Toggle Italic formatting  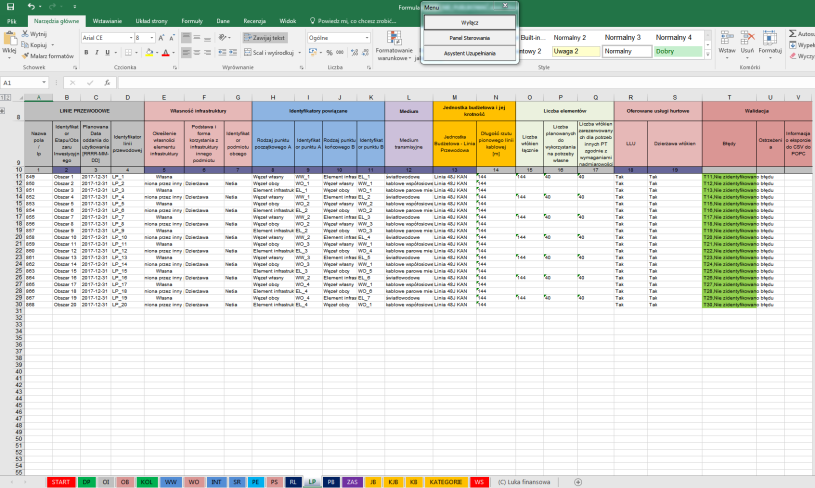(x=97, y=52)
